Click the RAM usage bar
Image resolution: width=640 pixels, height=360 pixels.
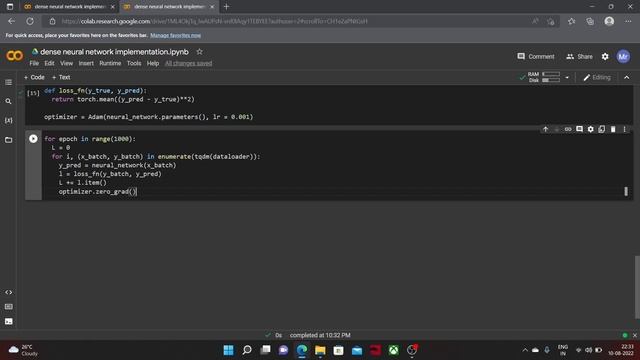click(x=551, y=74)
